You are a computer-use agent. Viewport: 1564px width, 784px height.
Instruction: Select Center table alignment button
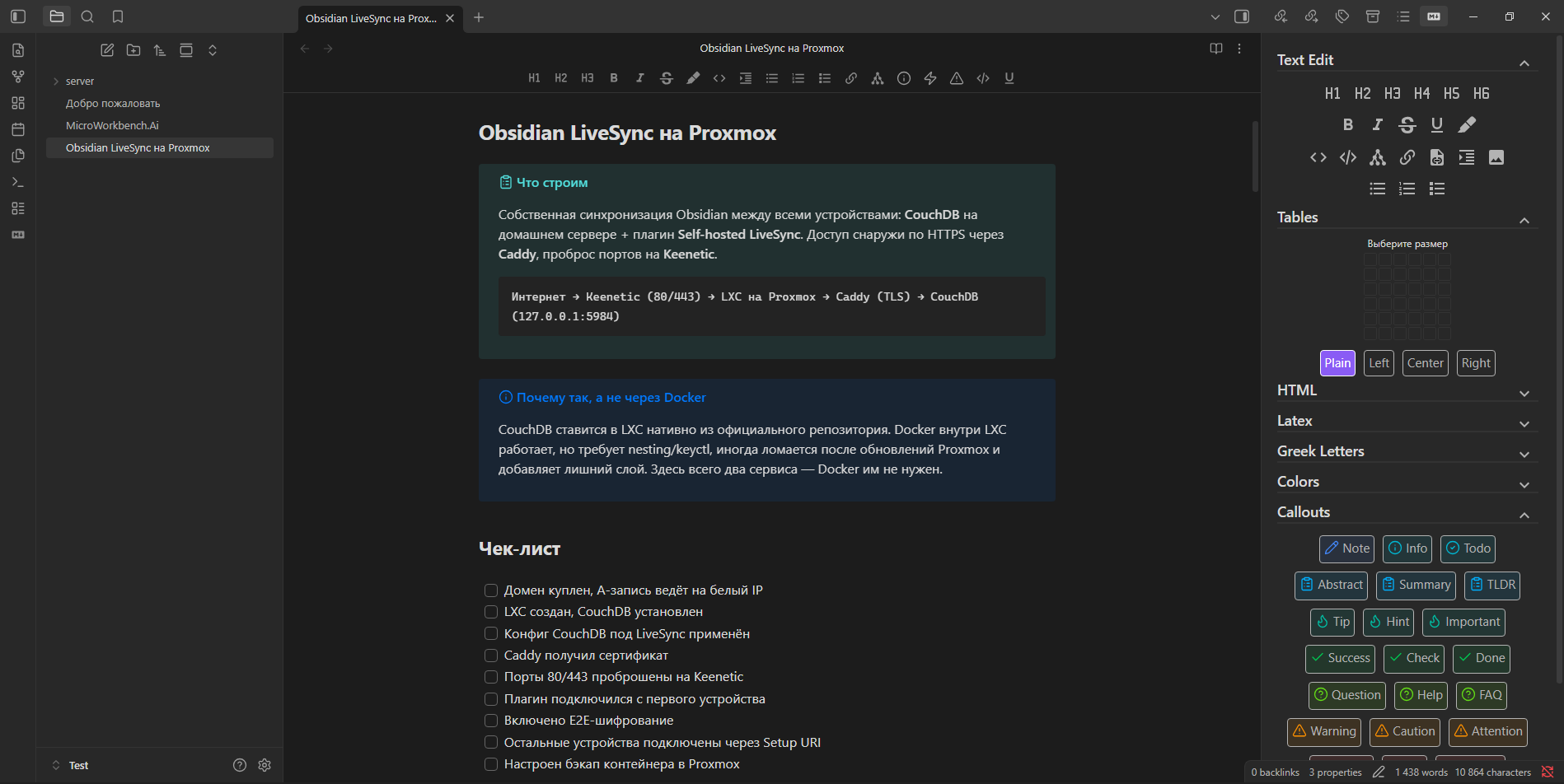(x=1426, y=363)
